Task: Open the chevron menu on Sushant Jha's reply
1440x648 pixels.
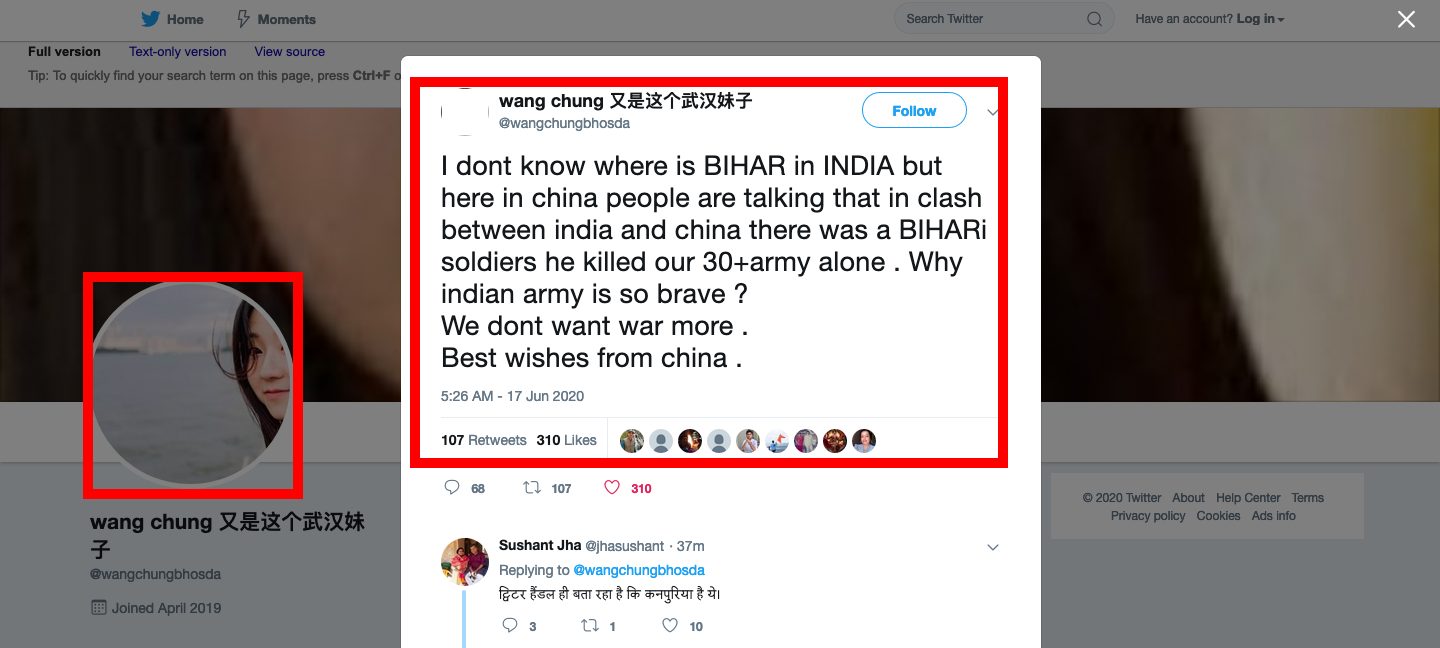Action: 993,547
